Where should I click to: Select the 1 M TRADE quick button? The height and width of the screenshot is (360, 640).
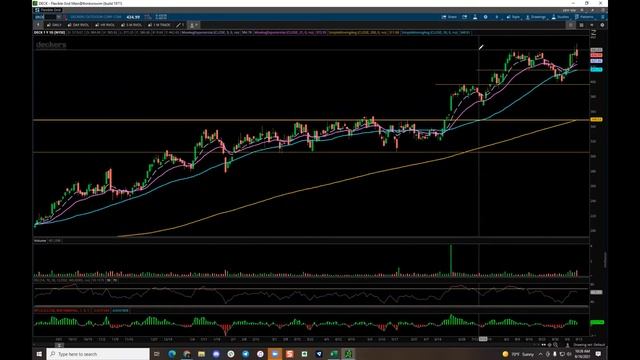[x=159, y=25]
